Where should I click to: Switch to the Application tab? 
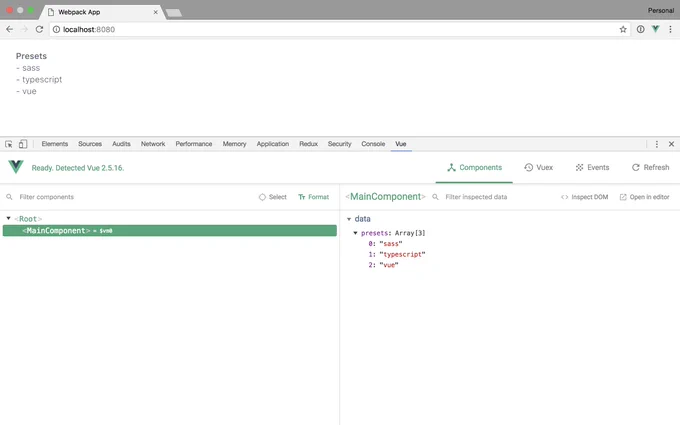(272, 144)
